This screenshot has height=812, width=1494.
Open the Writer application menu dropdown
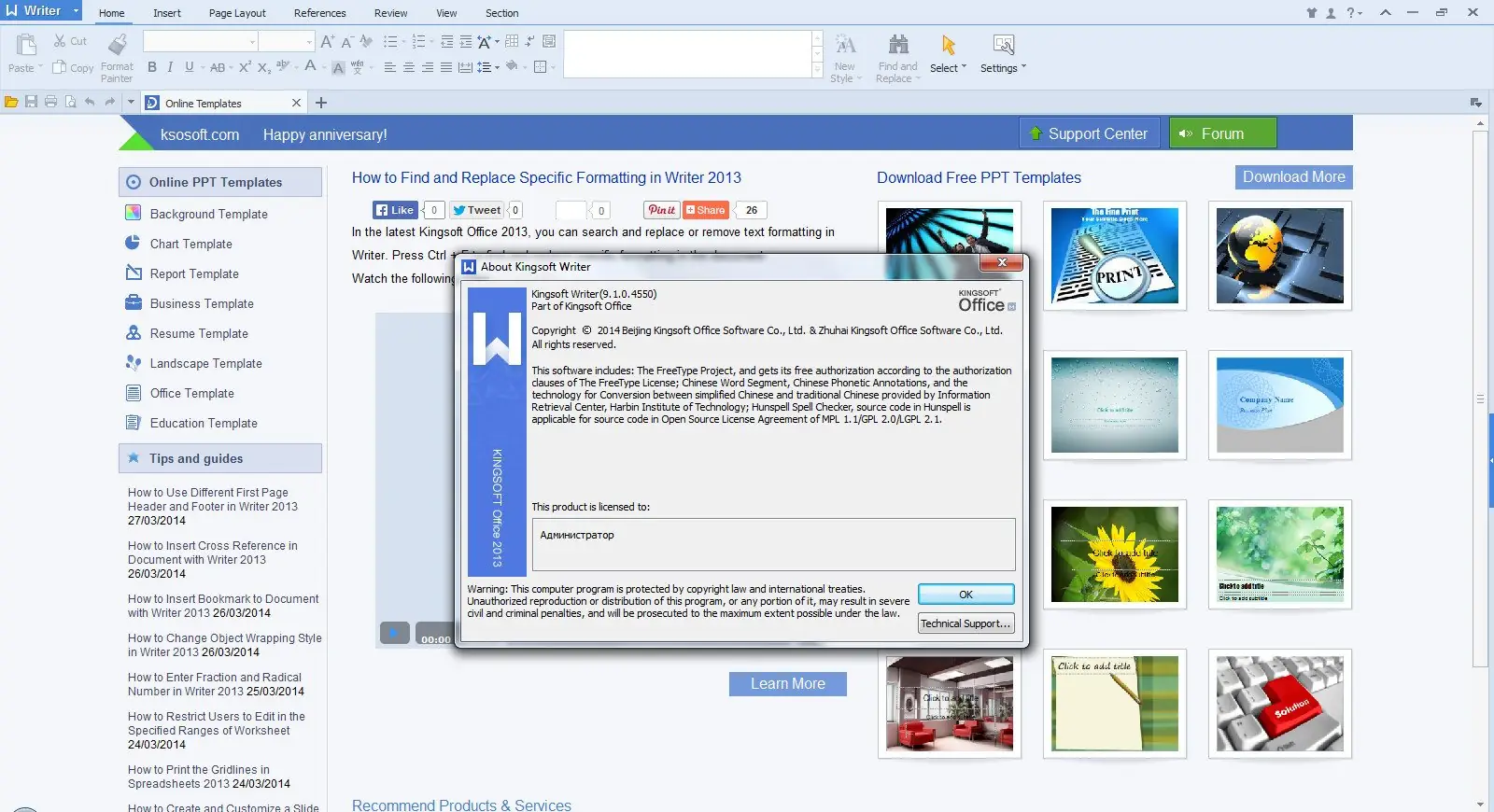pos(76,11)
